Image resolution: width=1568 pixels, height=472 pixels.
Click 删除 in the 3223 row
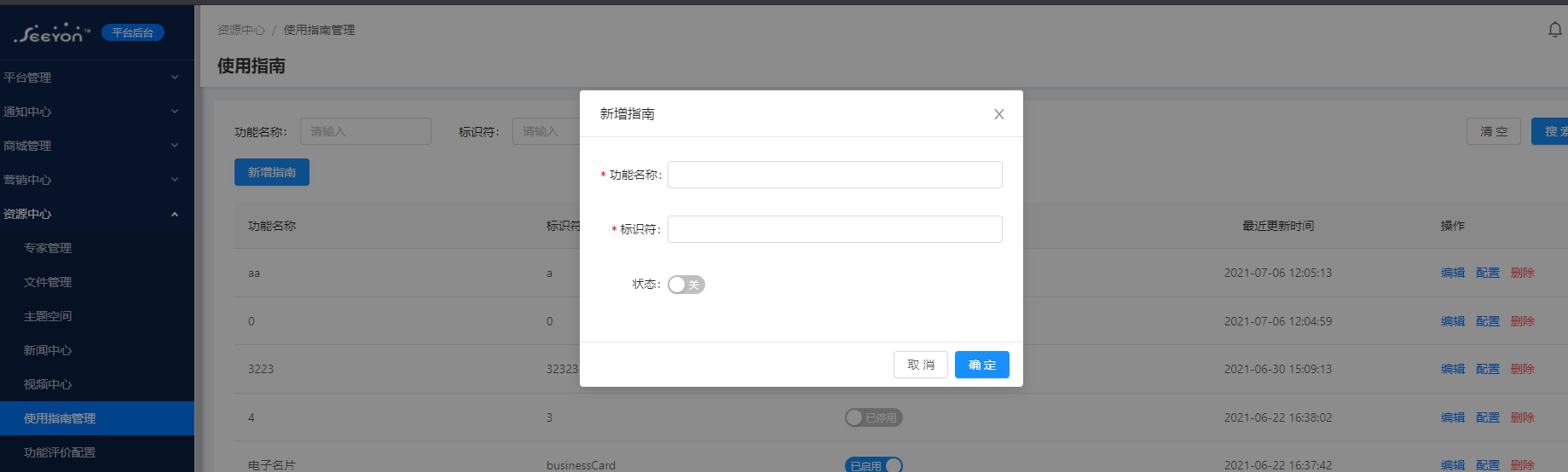(x=1523, y=369)
